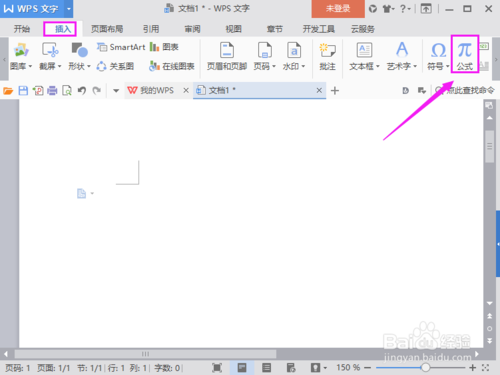The height and width of the screenshot is (375, 500).
Task: Save the document with the floppy icon
Action: point(23,90)
